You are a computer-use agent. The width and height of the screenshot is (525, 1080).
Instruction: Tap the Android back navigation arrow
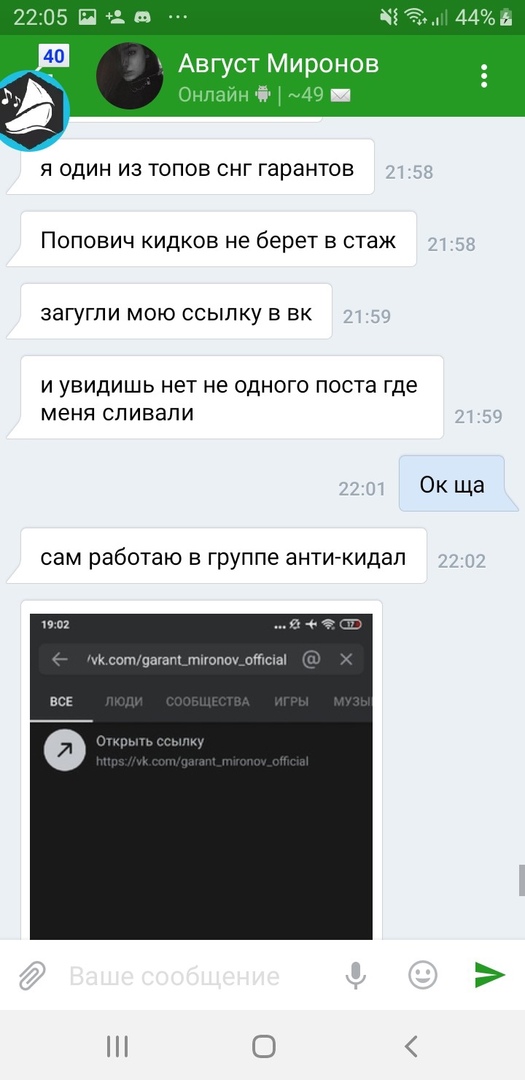tap(411, 1046)
